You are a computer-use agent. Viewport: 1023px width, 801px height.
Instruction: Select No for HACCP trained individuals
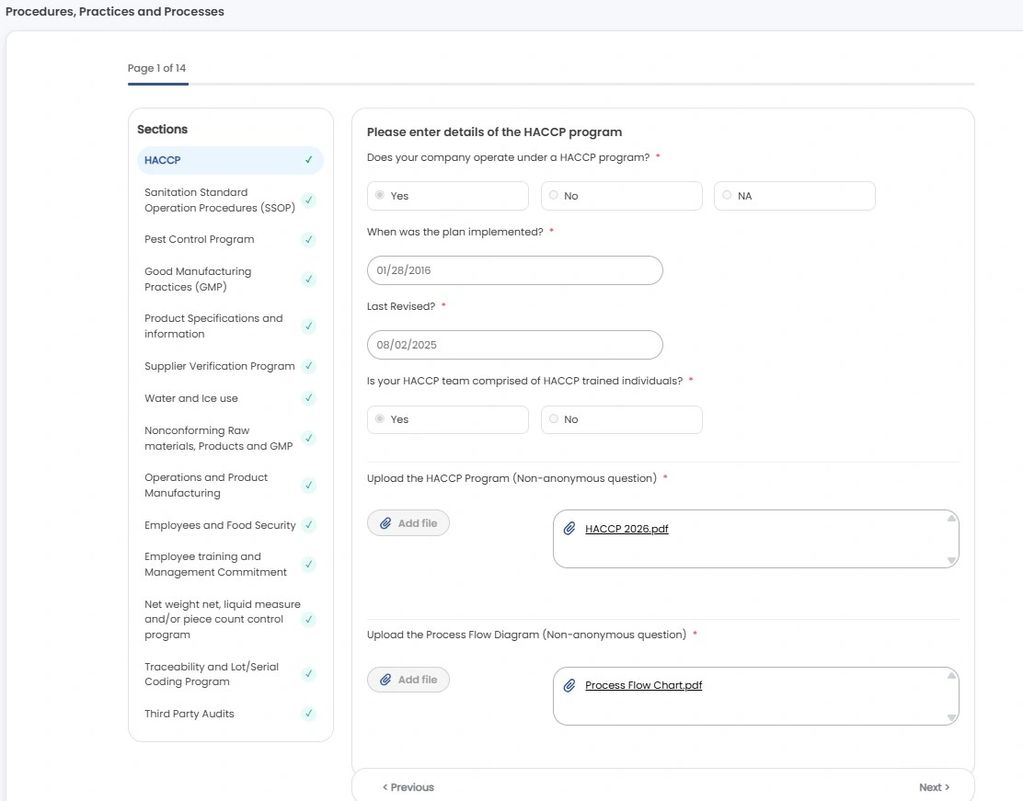point(552,419)
